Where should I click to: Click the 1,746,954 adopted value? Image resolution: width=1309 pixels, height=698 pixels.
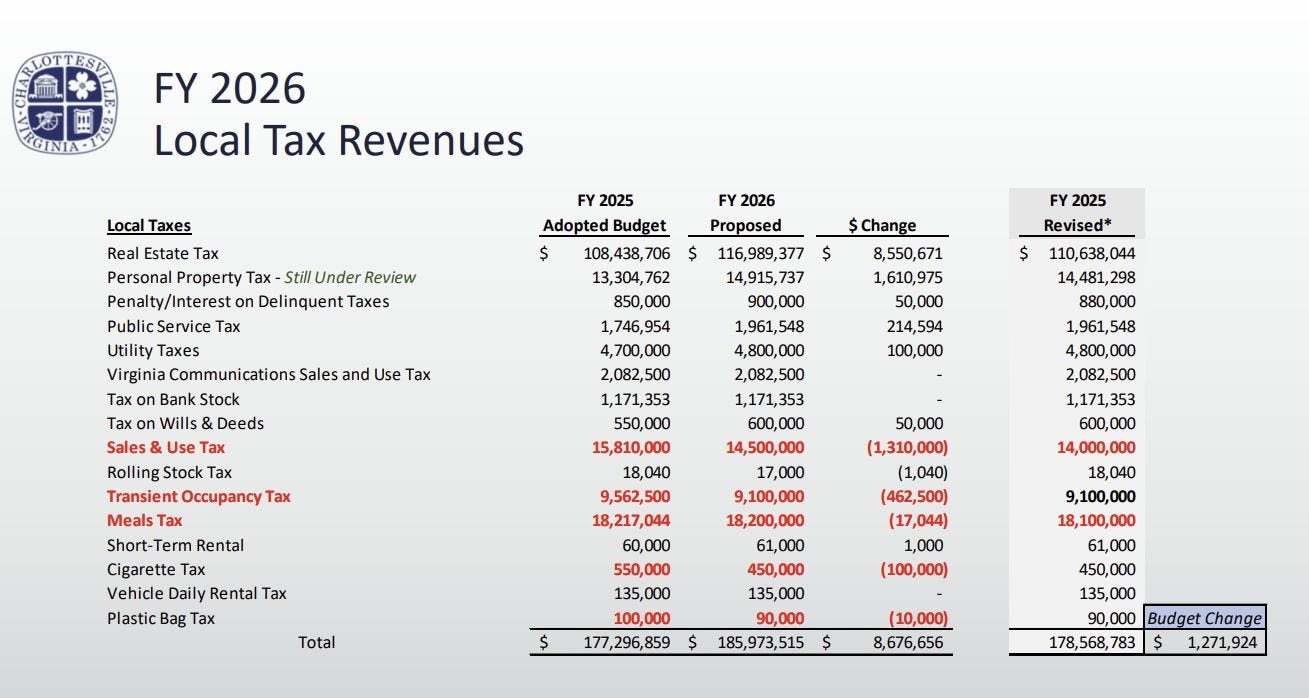pos(636,326)
